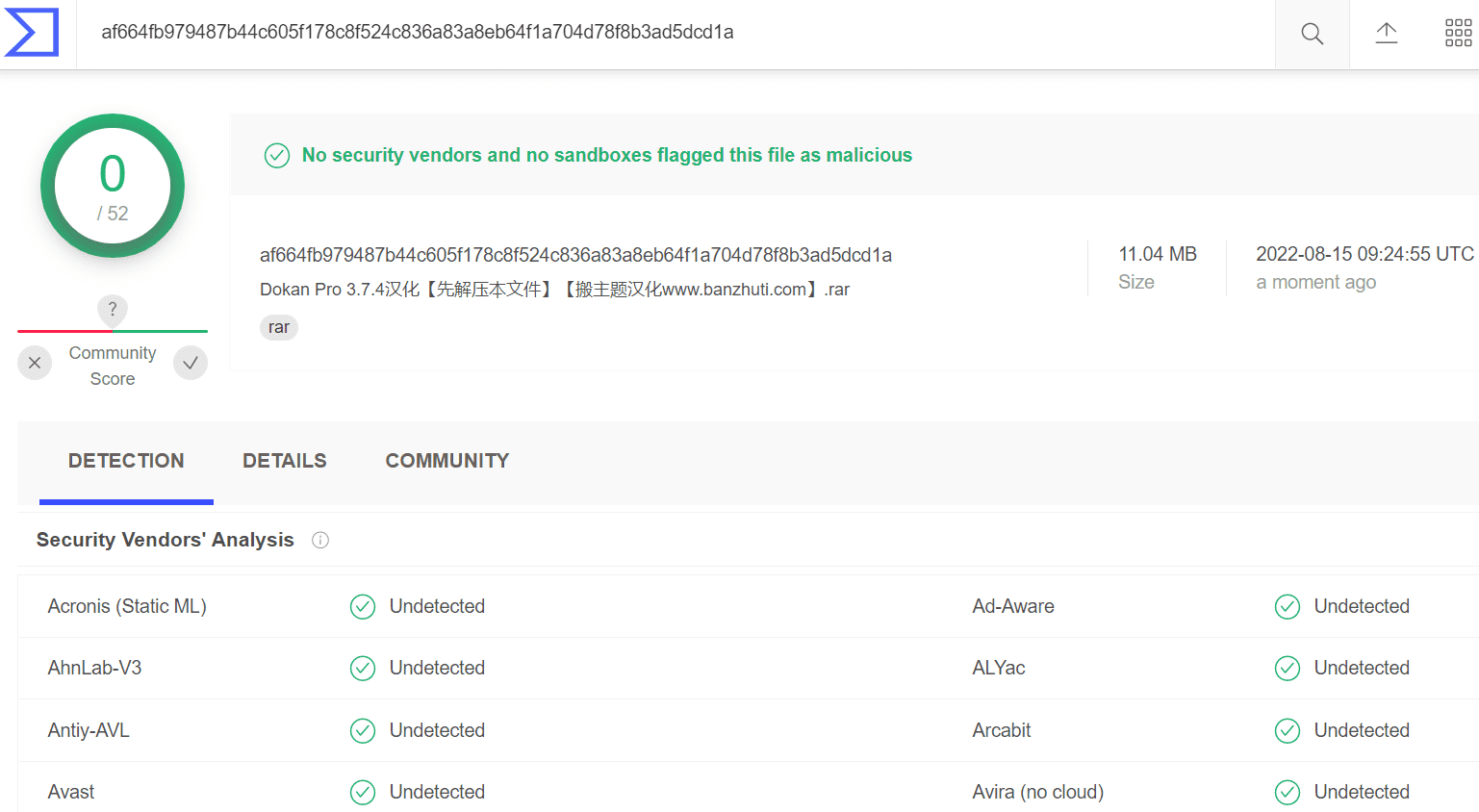Click the Undetected result for Arcabit

point(1362,731)
